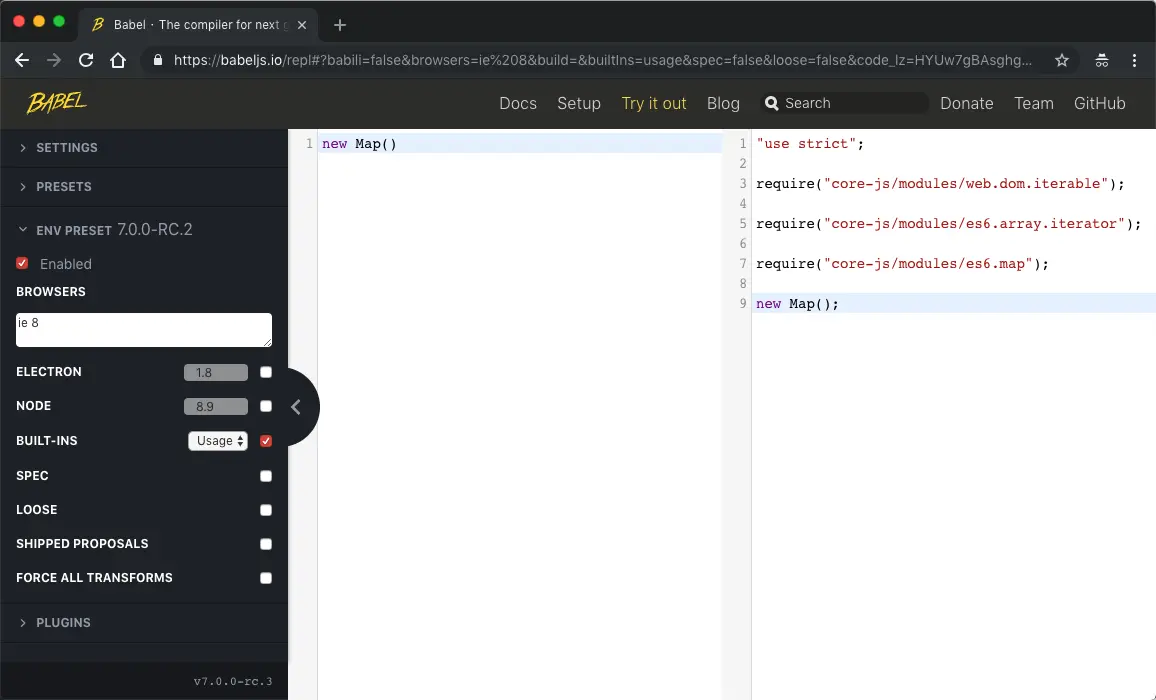Screen dimensions: 1156x700
Task: Open a new browser tab
Action: point(340,25)
